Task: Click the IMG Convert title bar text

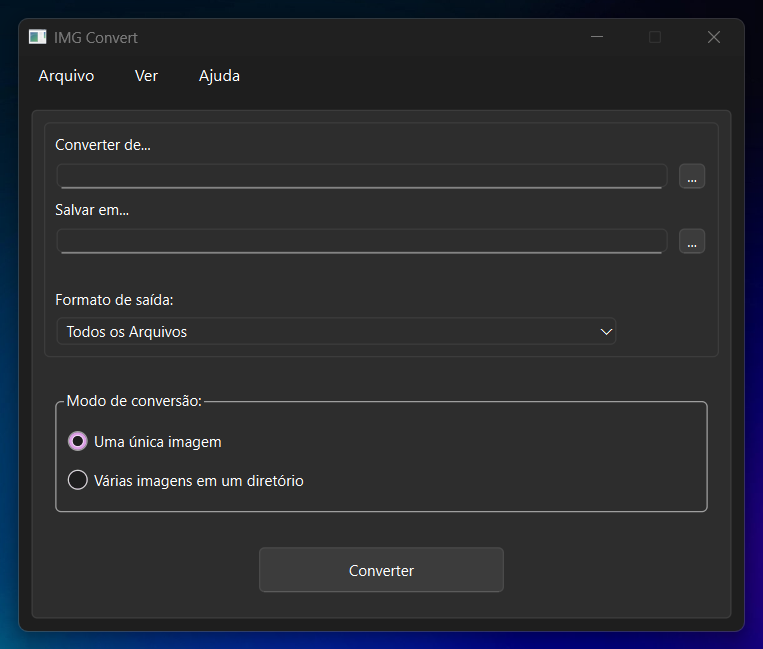Action: [x=96, y=38]
